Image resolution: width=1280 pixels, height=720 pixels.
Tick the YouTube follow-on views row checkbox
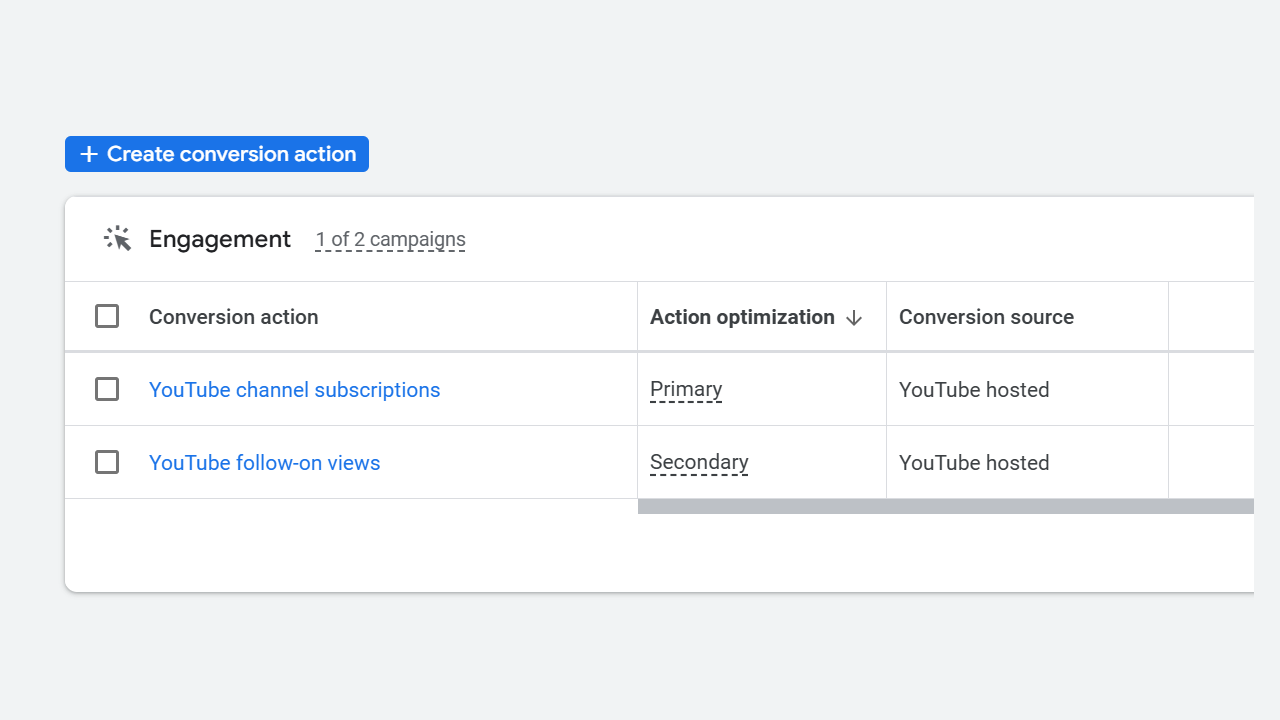coord(107,462)
